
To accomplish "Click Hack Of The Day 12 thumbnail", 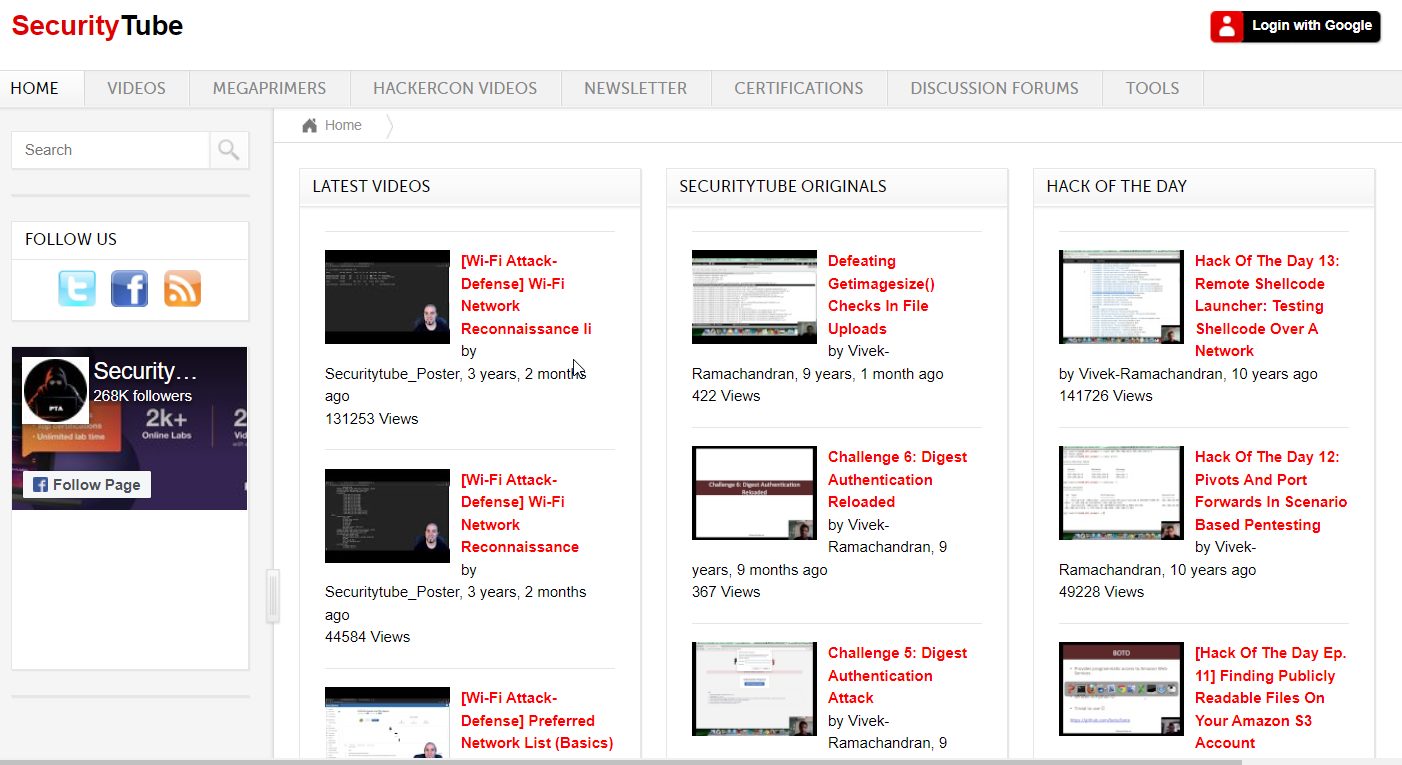I will point(1121,493).
